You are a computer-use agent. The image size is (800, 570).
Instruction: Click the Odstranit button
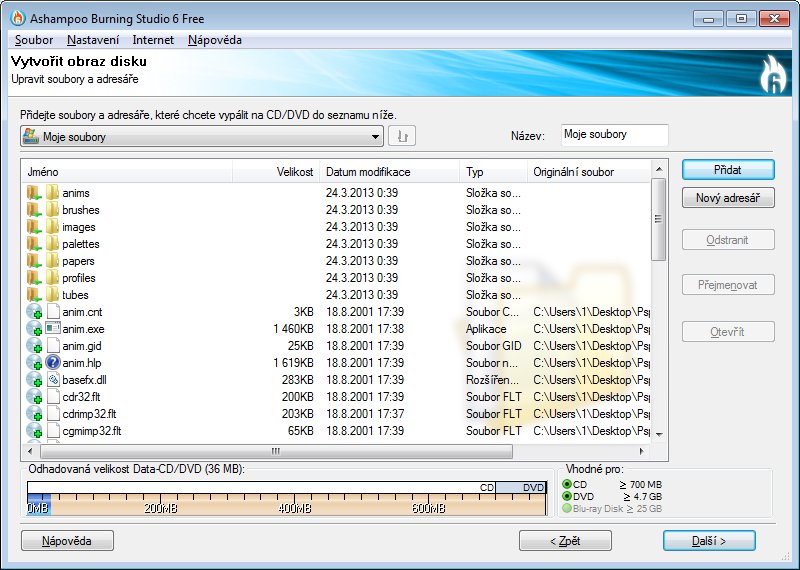728,240
